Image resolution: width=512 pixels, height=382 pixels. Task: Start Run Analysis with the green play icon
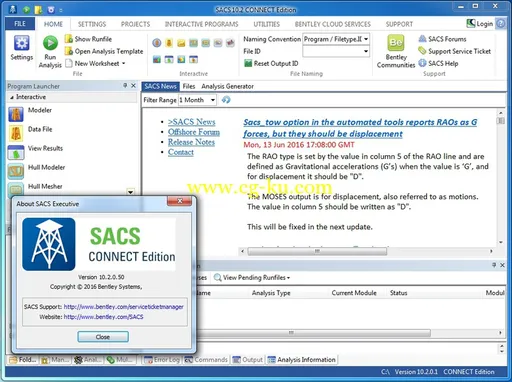click(50, 43)
